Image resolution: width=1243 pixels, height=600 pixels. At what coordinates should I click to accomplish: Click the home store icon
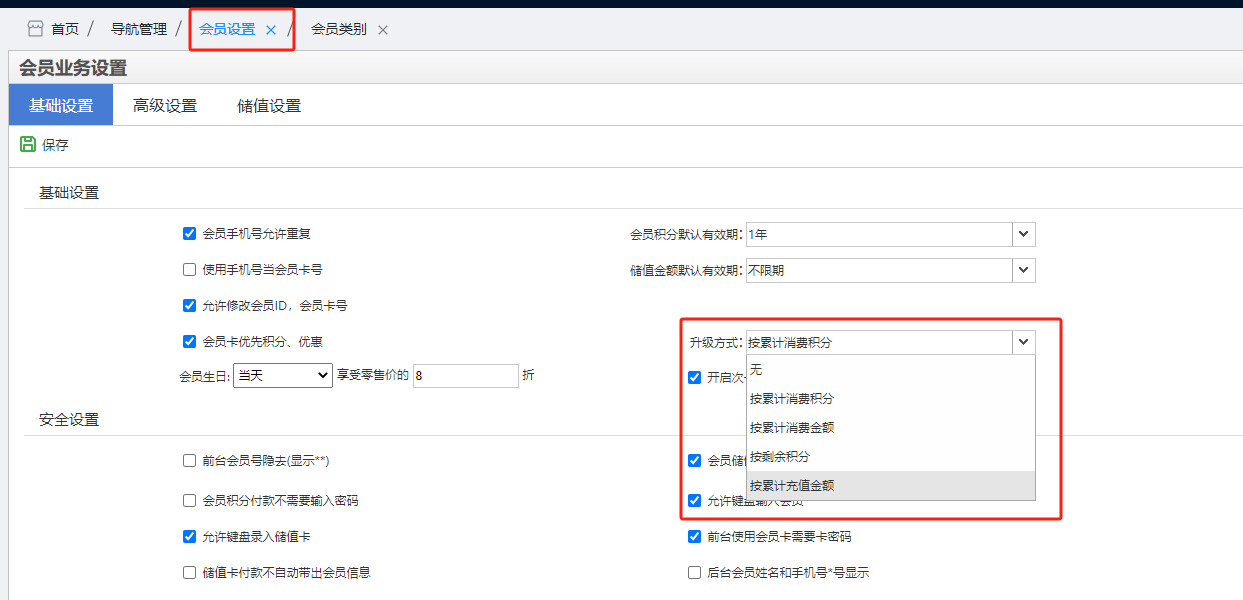[35, 29]
